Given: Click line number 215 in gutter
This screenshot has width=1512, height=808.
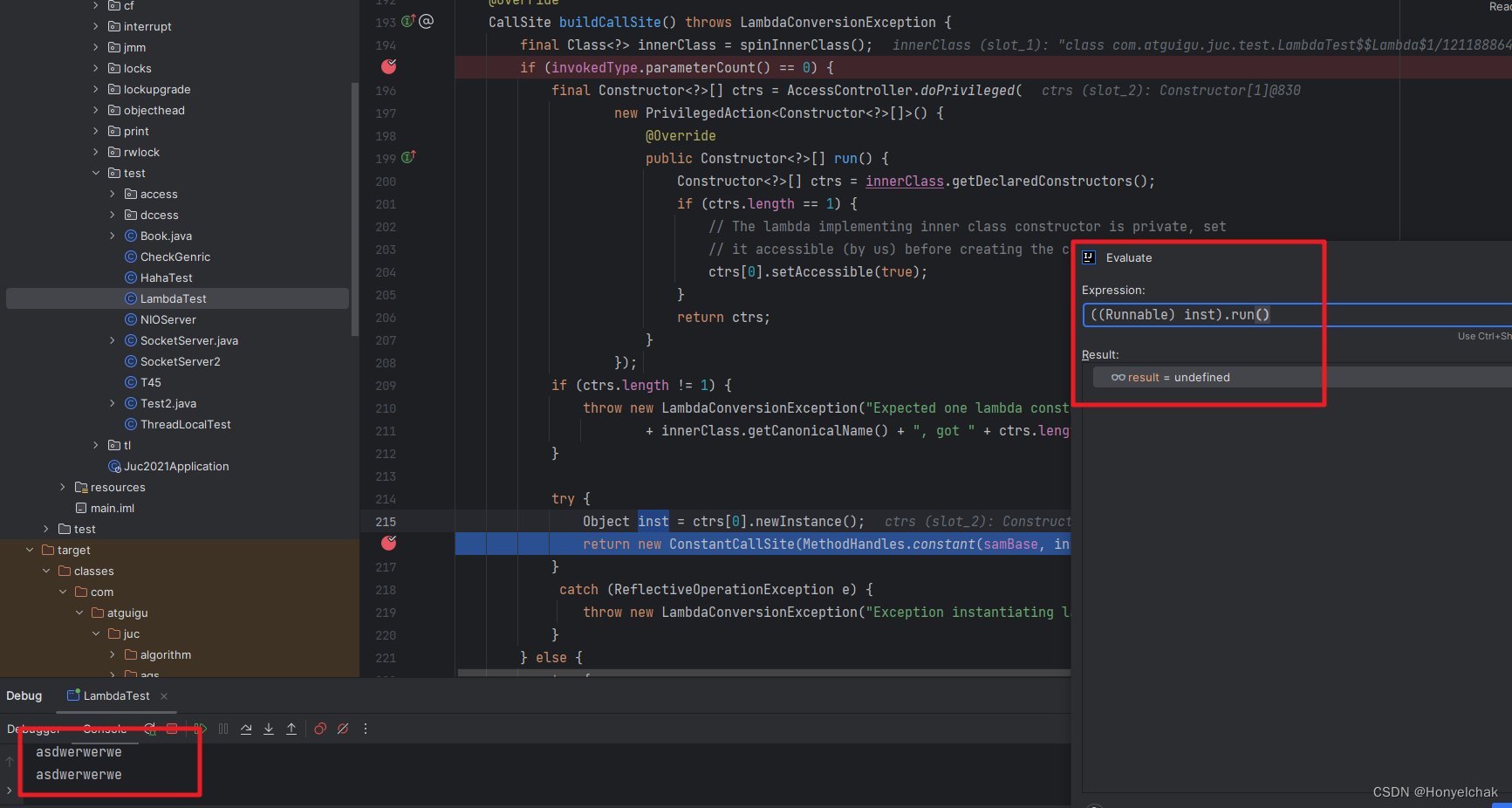Looking at the screenshot, I should [x=386, y=522].
